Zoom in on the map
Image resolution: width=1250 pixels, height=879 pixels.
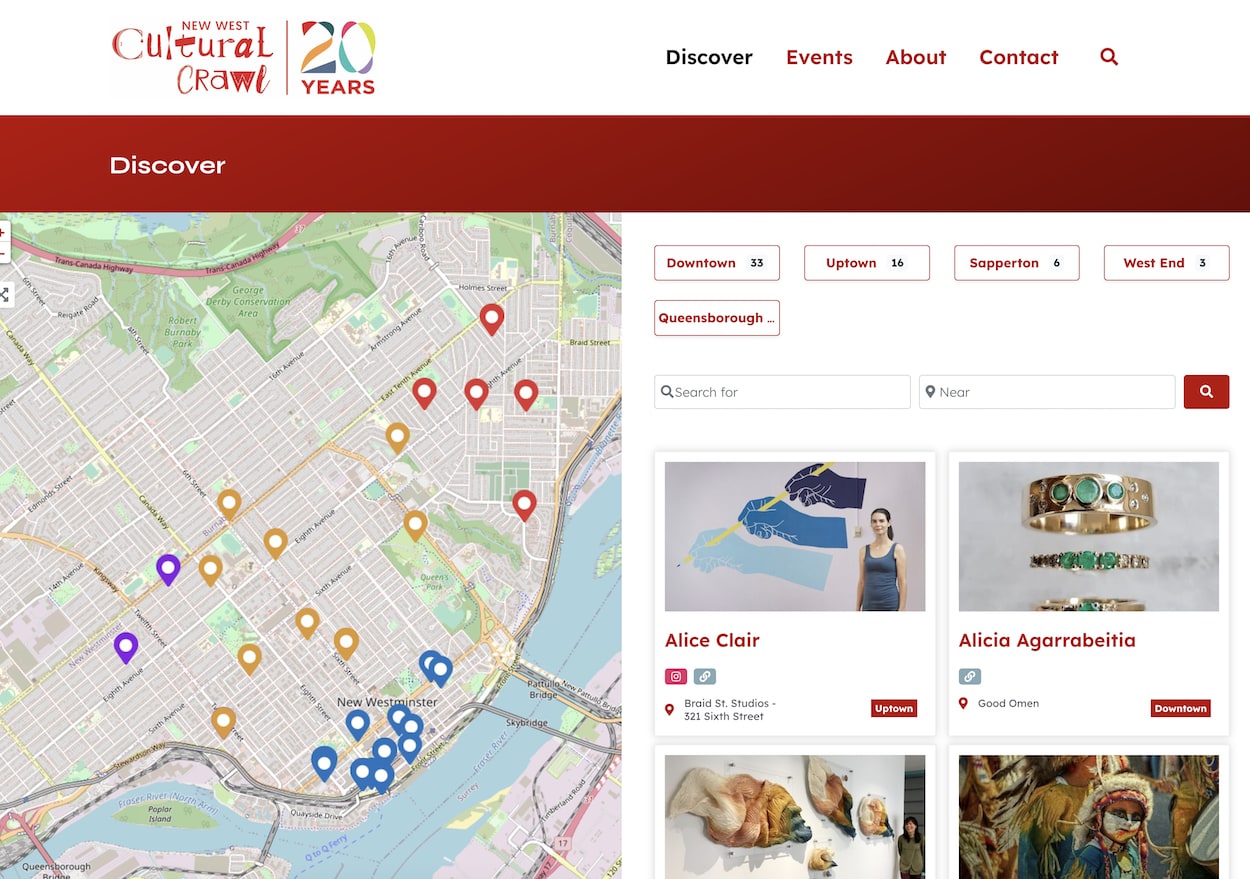click(x=3, y=233)
